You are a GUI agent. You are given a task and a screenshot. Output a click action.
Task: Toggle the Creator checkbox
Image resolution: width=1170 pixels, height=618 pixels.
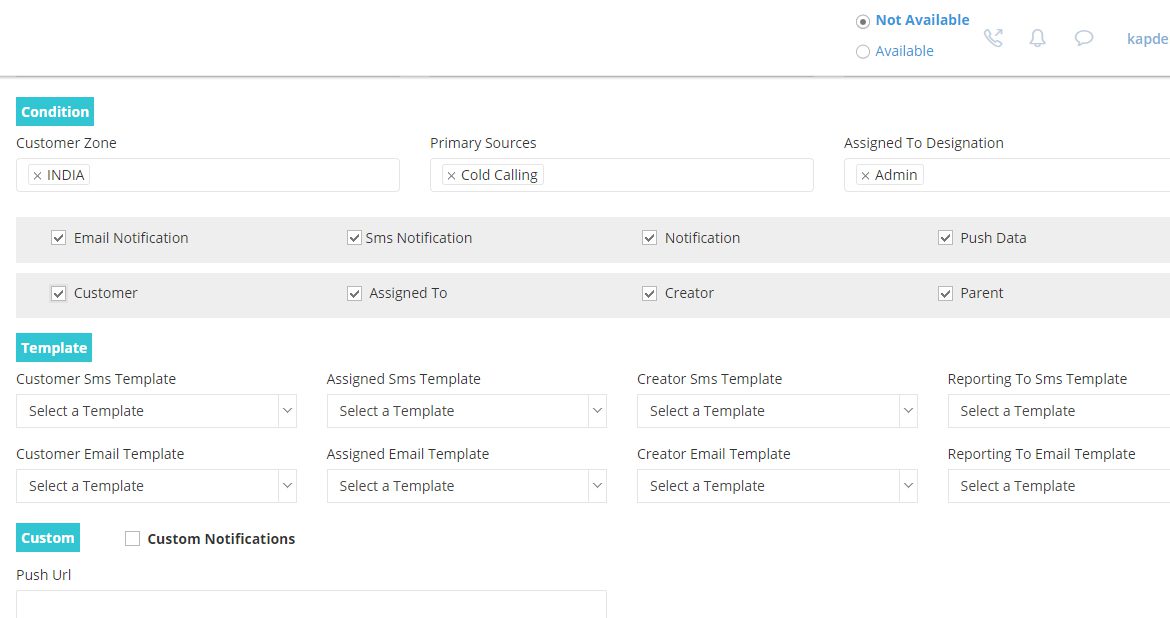point(649,293)
